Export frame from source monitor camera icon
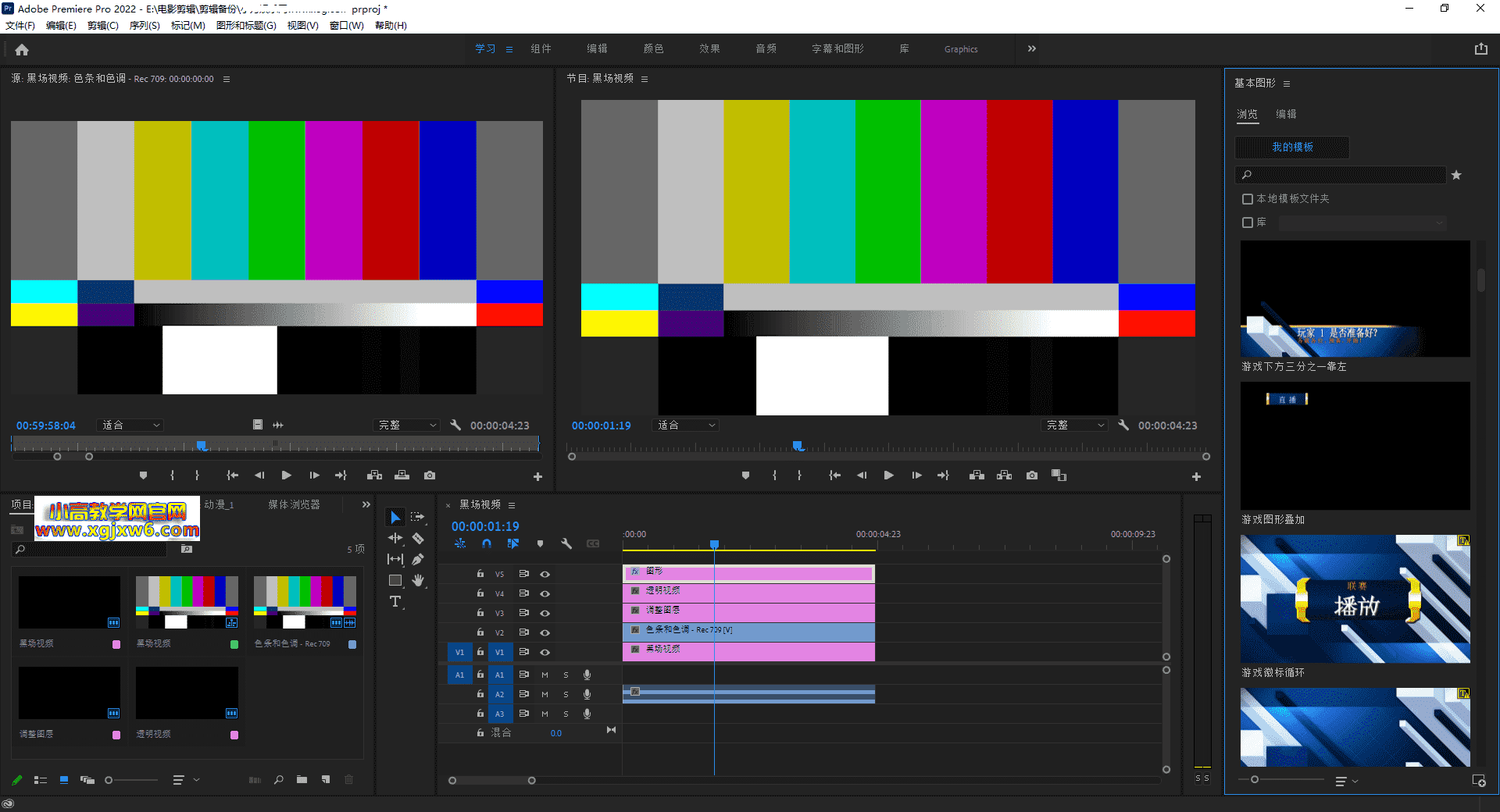 click(430, 475)
